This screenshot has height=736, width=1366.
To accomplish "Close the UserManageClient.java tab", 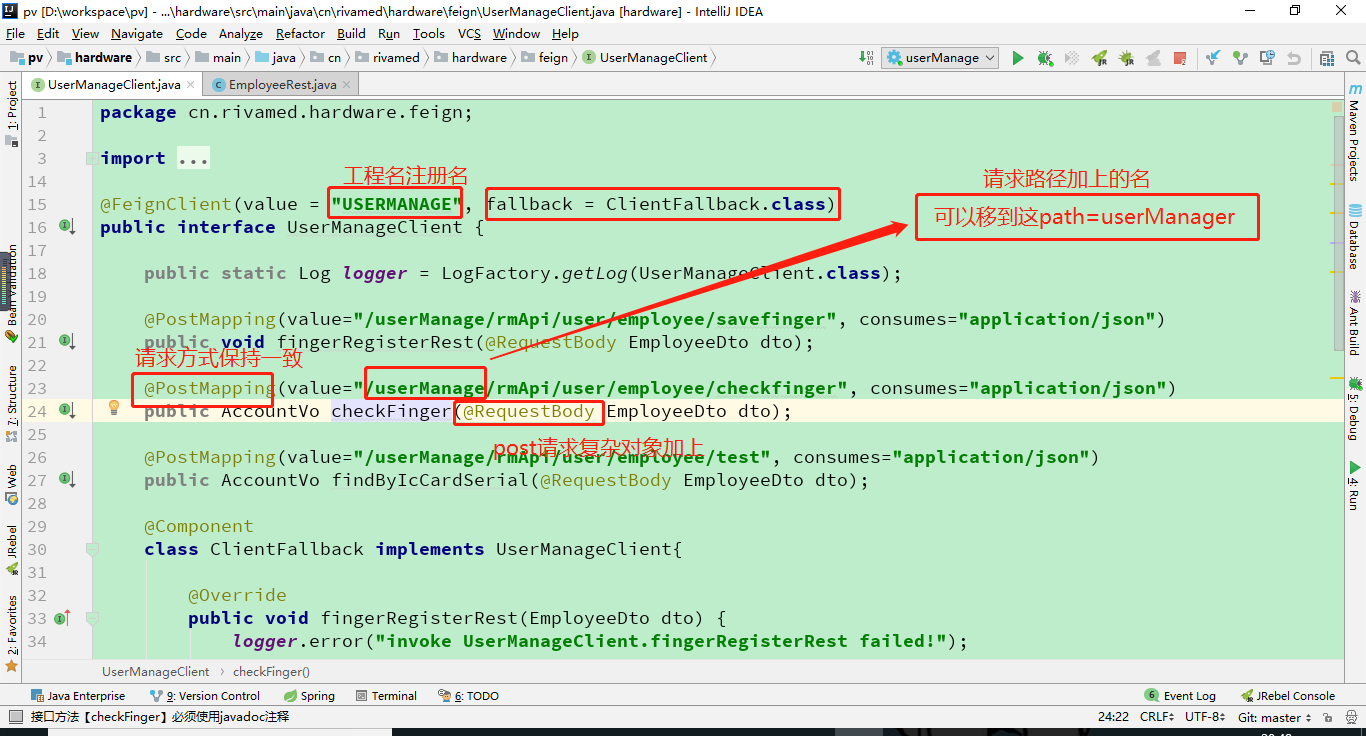I will click(191, 85).
